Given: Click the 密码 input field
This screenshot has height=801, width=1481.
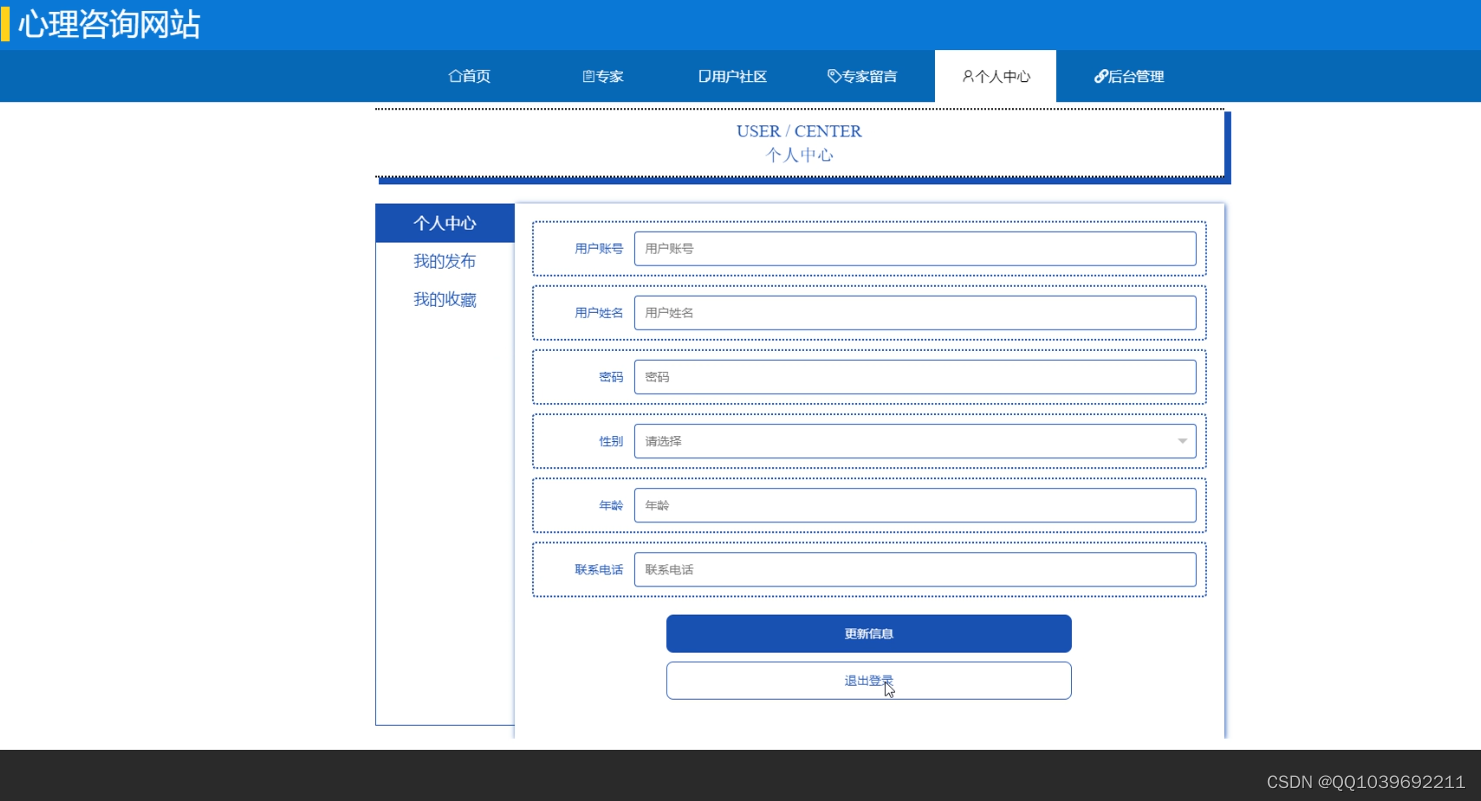Looking at the screenshot, I should pyautogui.click(x=915, y=377).
